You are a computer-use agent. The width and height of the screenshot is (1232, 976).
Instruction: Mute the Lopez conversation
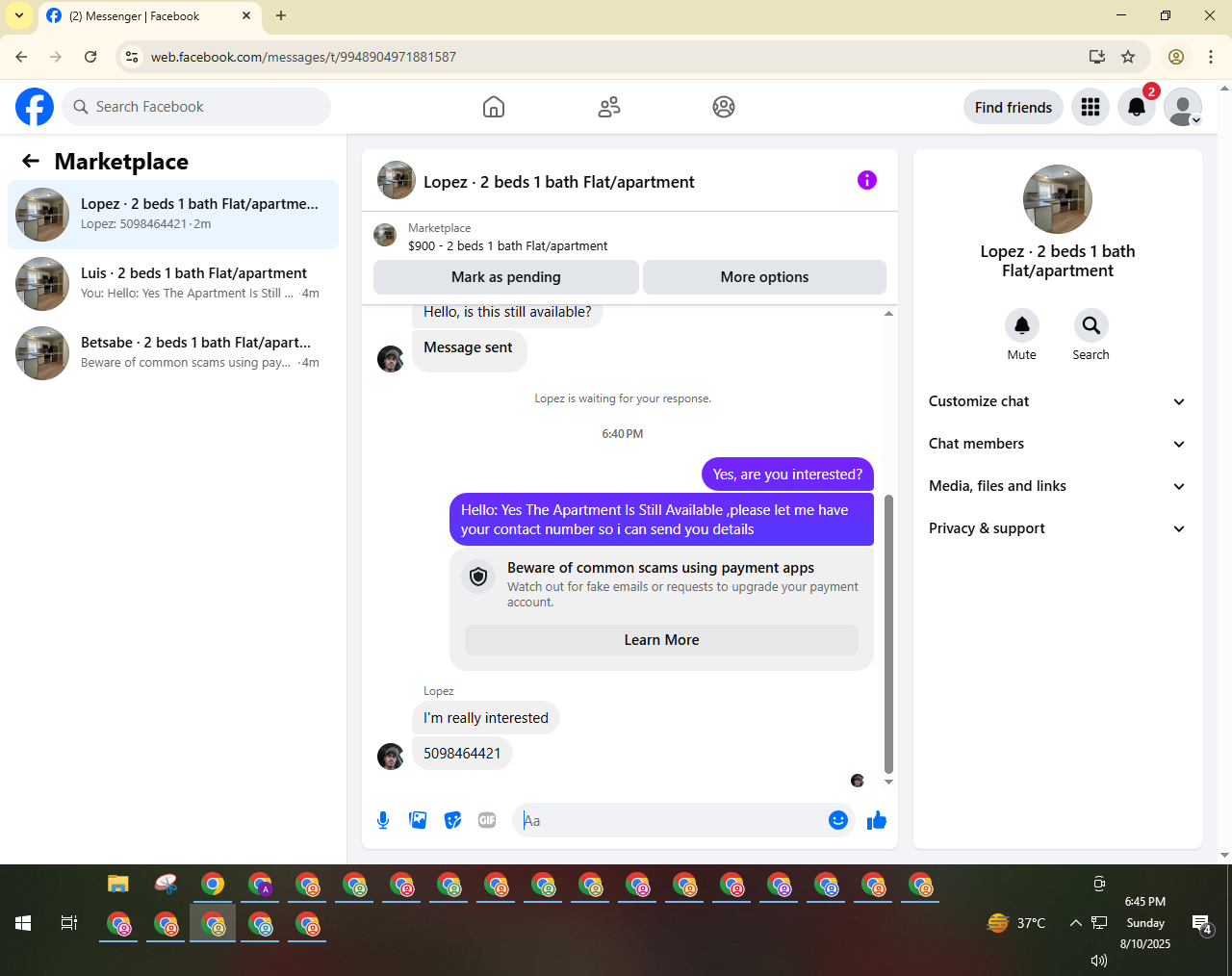[x=1022, y=325]
